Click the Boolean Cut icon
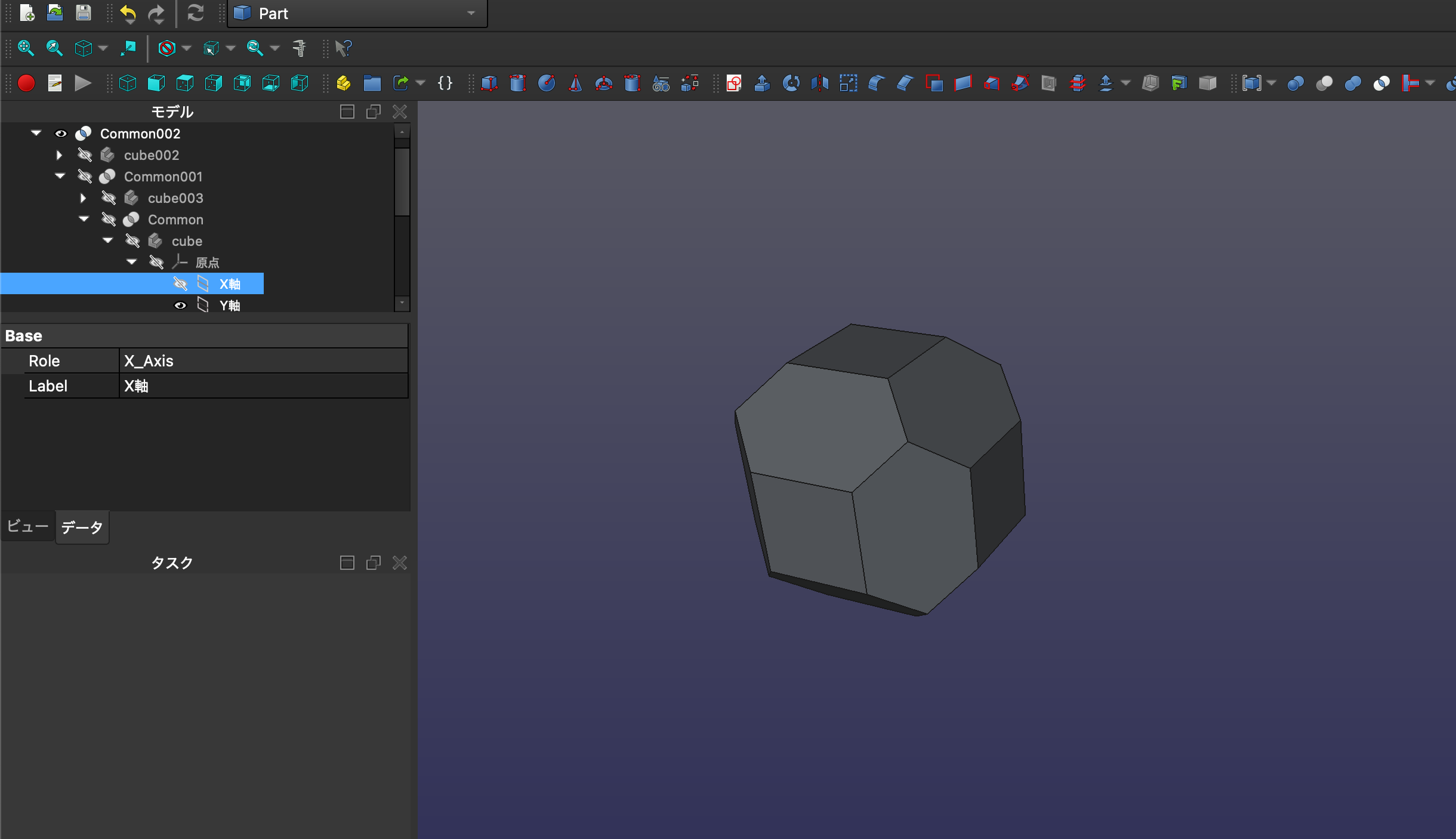The image size is (1456, 839). click(x=1324, y=83)
